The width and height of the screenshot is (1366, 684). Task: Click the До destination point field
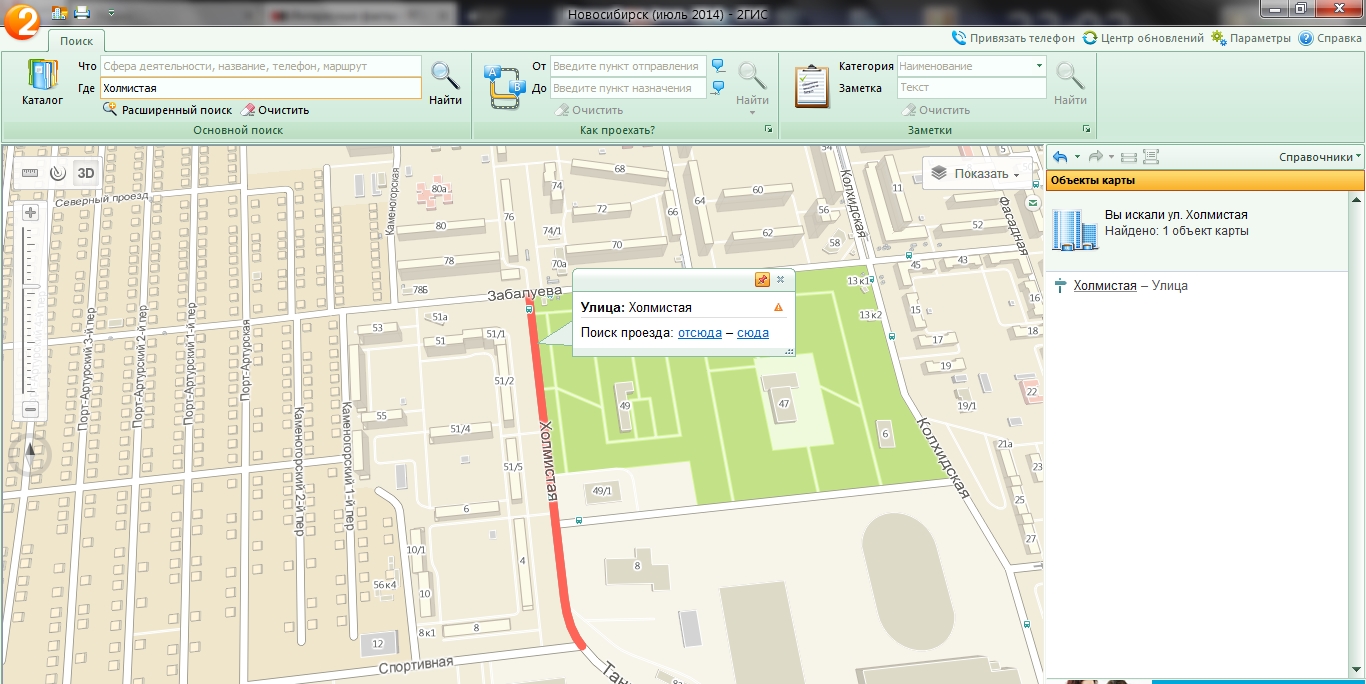[x=628, y=88]
